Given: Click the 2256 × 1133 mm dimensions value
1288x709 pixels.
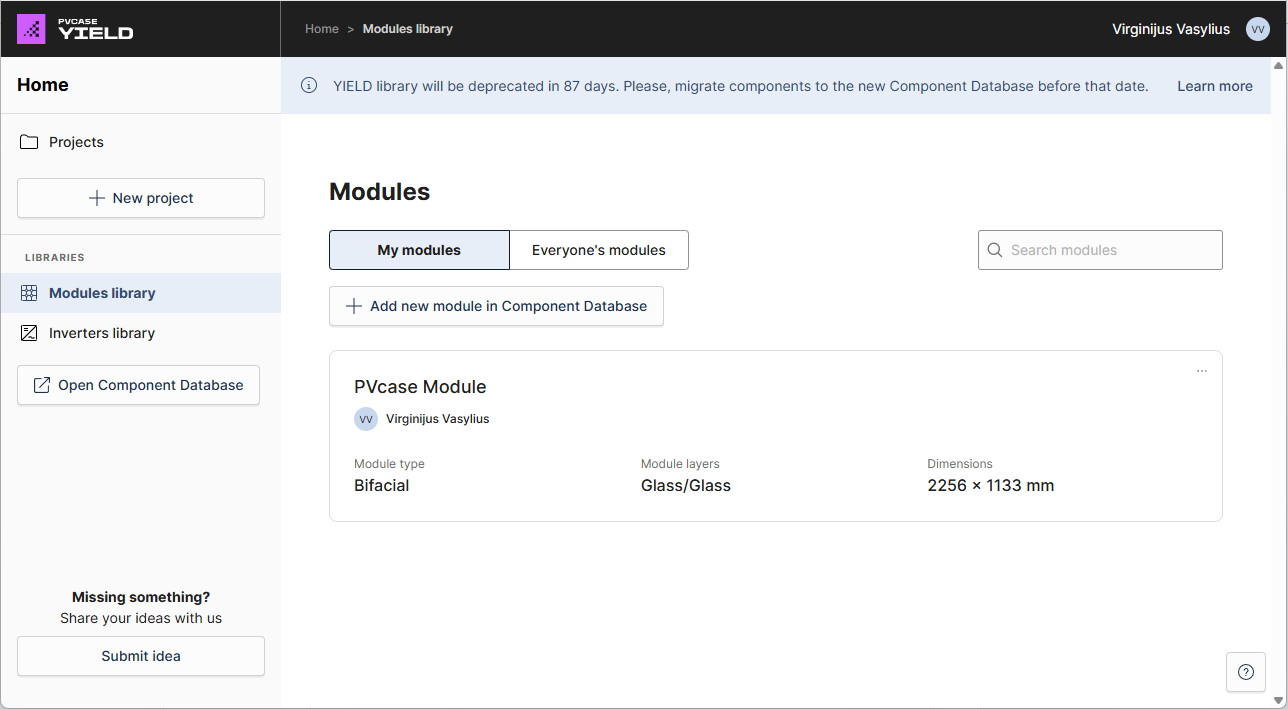Looking at the screenshot, I should click(991, 486).
